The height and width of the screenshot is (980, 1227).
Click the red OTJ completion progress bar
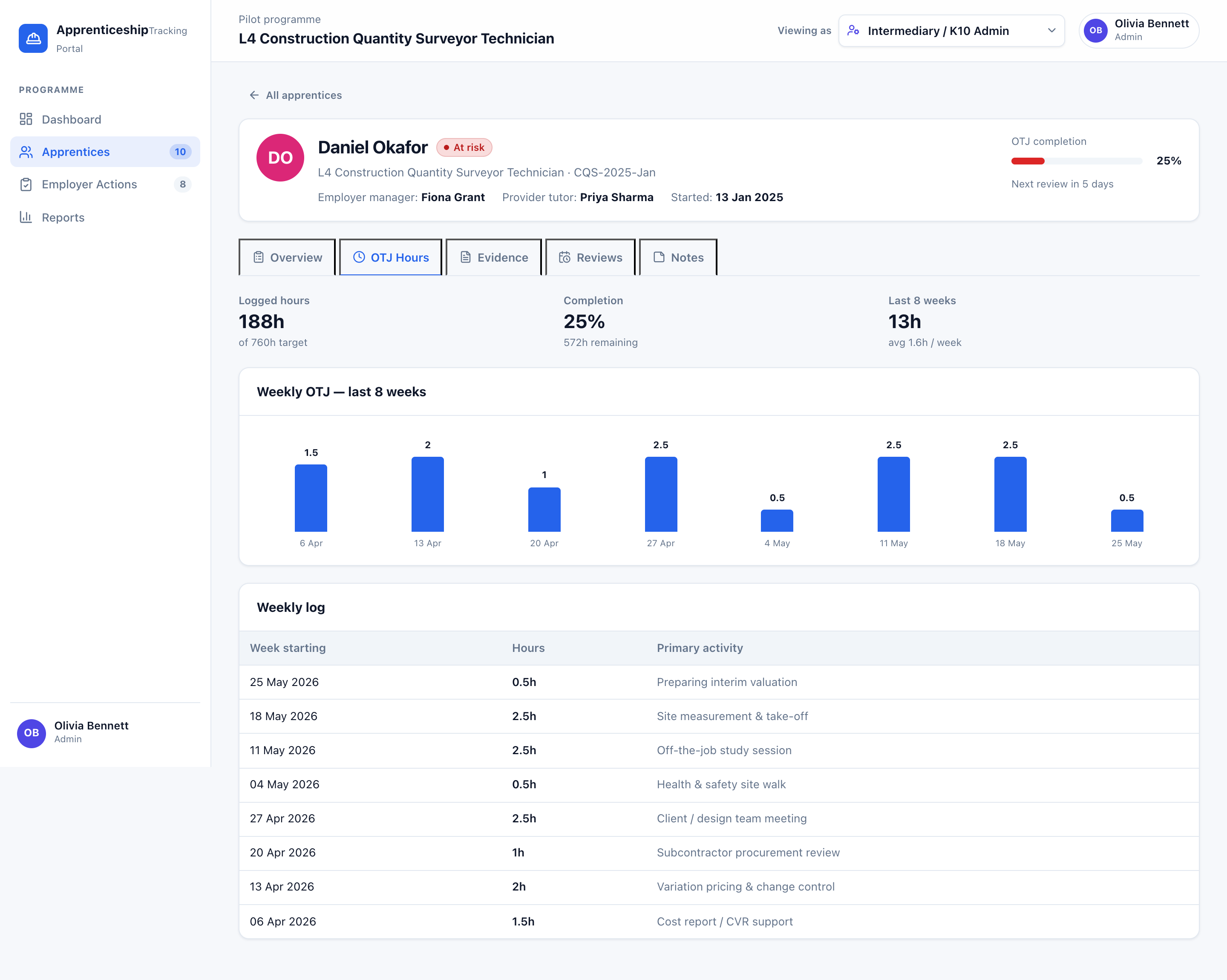point(1027,161)
